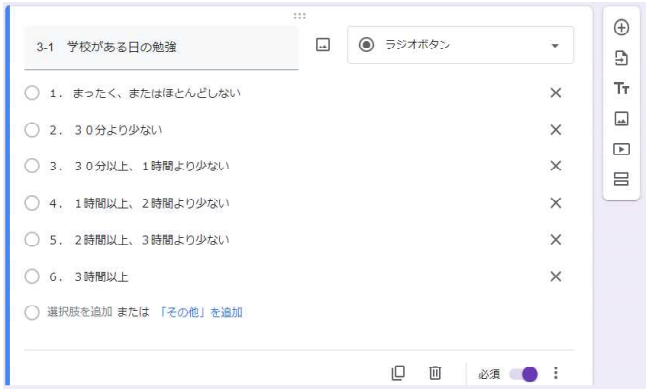Insert image into question title
The width and height of the screenshot is (646, 389).
(x=323, y=45)
